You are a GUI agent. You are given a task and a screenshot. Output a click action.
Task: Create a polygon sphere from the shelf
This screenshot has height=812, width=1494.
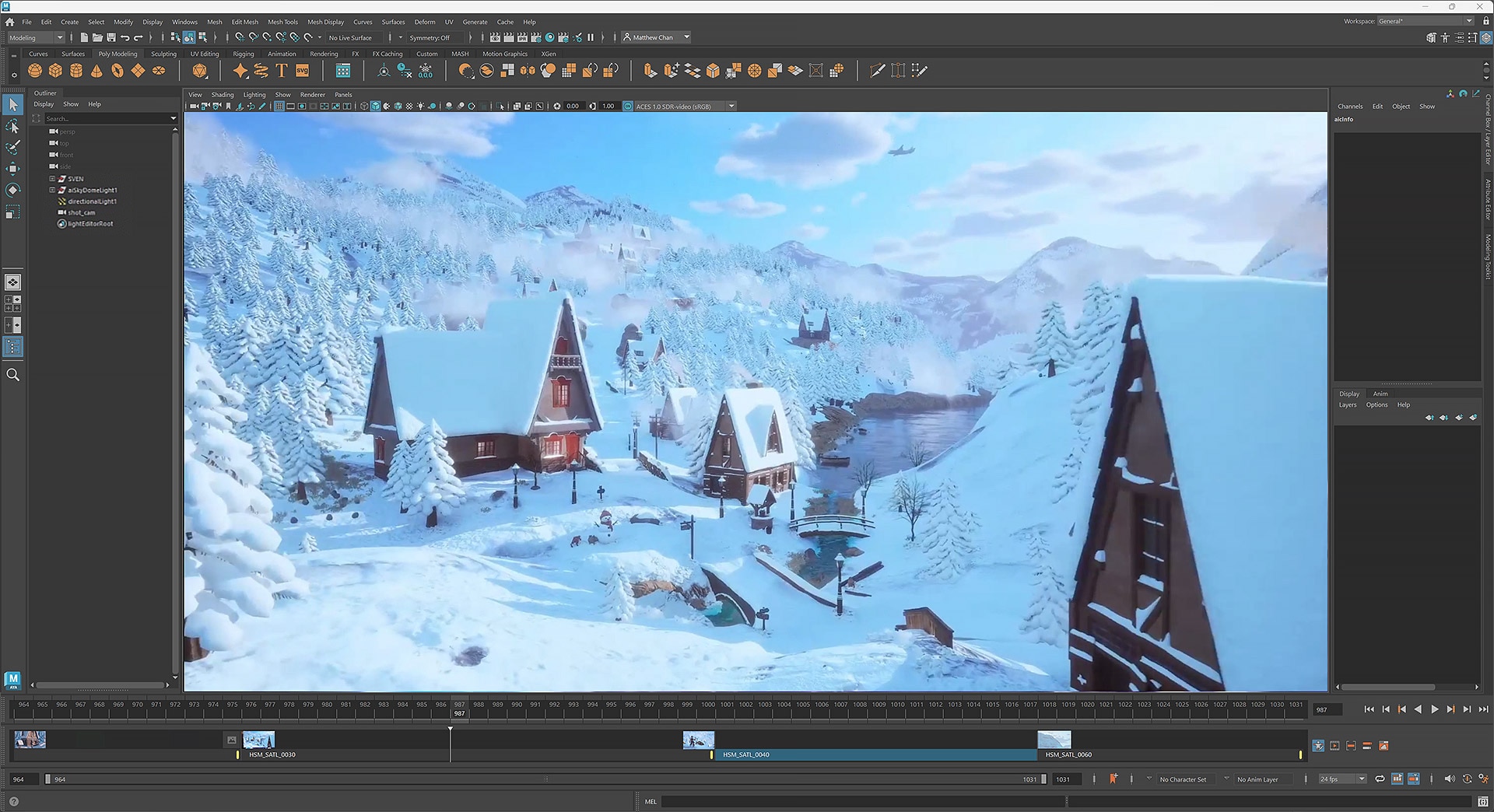(x=35, y=71)
